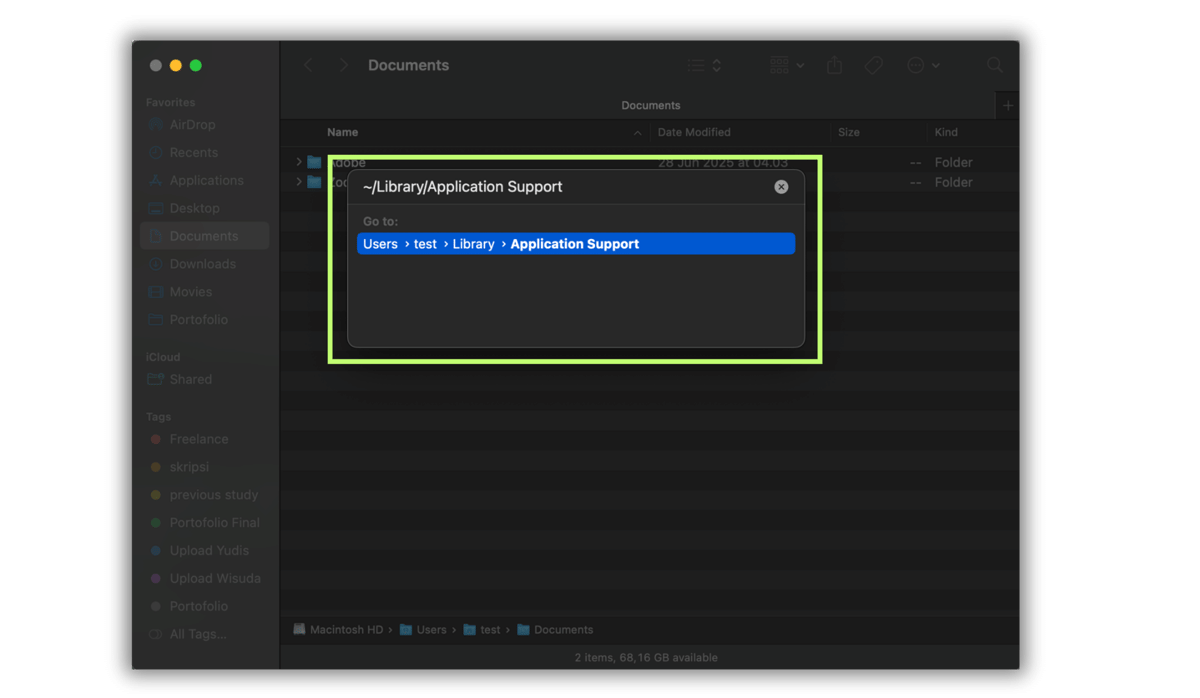Viewport: 1200px width, 698px height.
Task: Click Documents in the bottom path bar
Action: (x=555, y=630)
